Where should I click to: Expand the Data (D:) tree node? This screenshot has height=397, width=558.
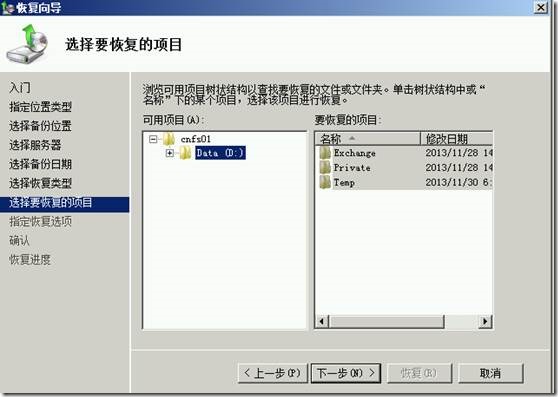[x=170, y=153]
